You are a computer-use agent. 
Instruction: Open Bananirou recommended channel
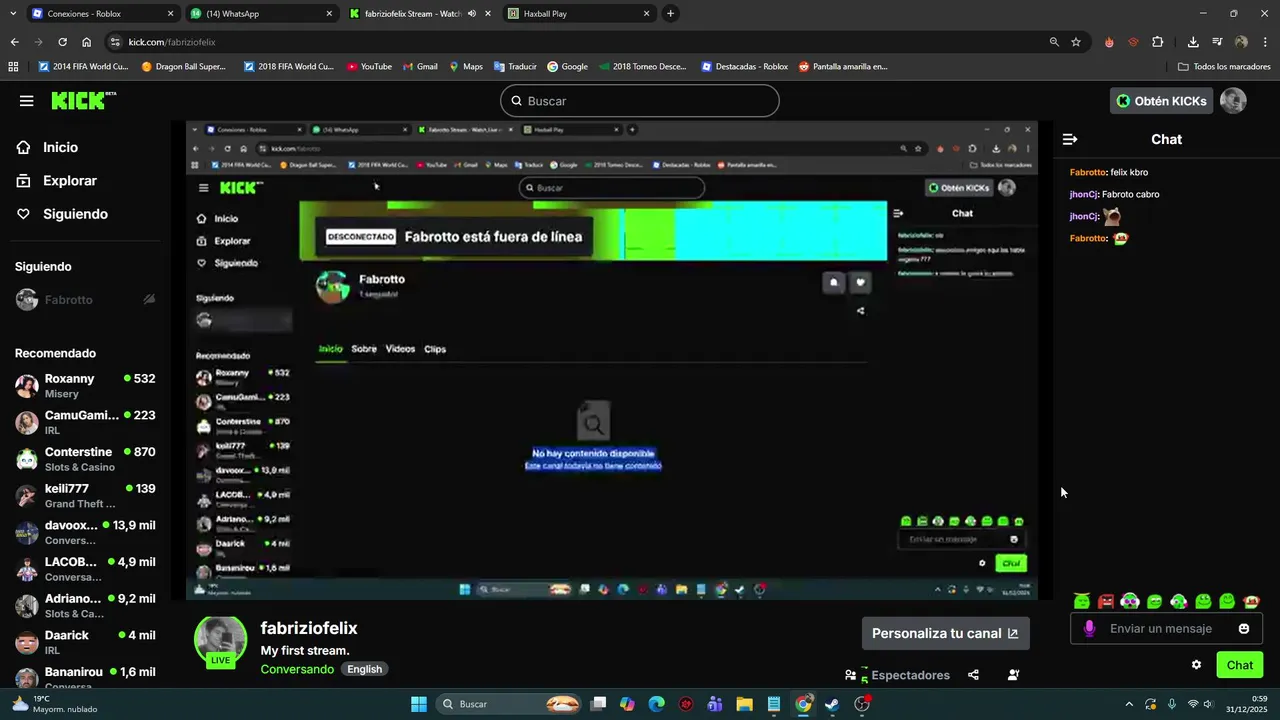pyautogui.click(x=85, y=678)
